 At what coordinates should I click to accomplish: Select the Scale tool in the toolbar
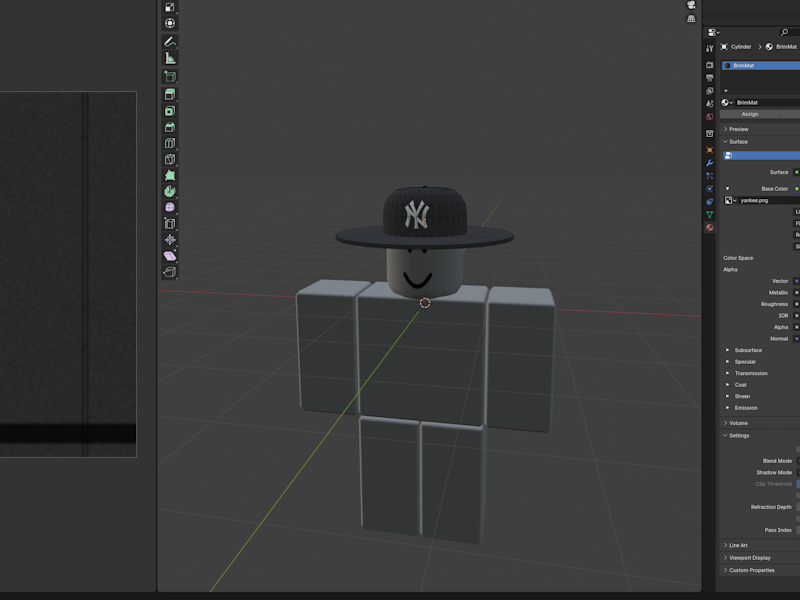170,7
